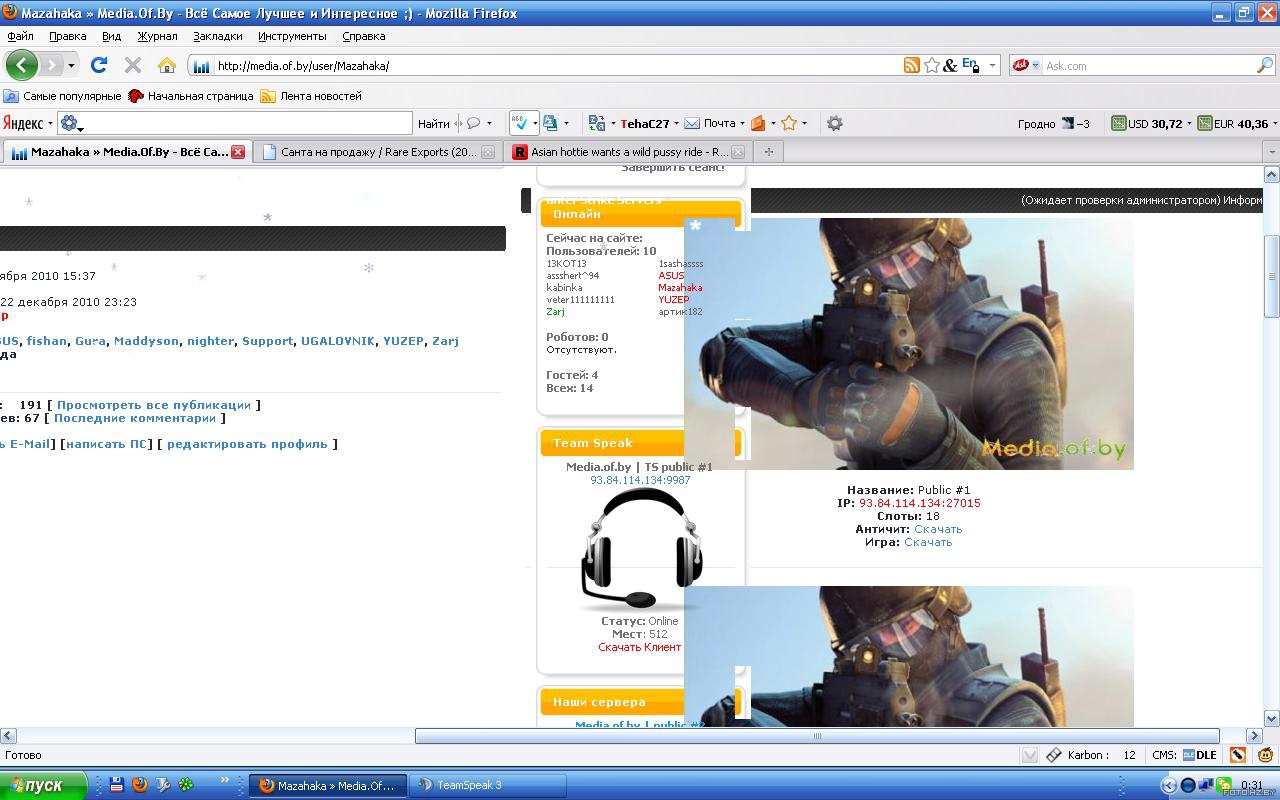Run search with the magnifier icon
Viewport: 1280px width, 800px height.
(1265, 65)
